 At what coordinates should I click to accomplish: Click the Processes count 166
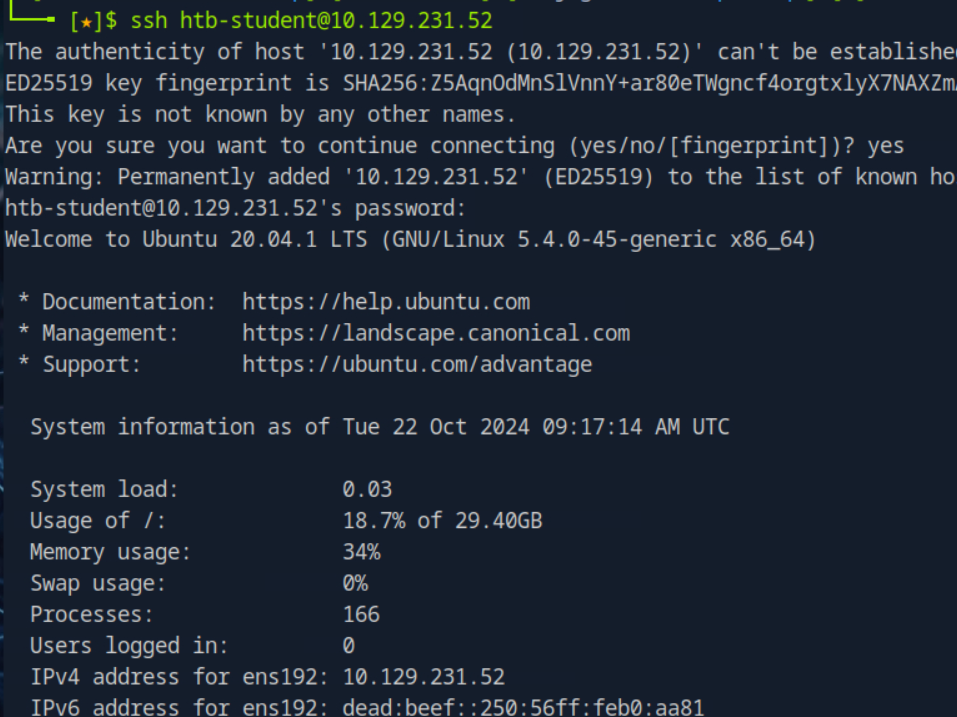tap(361, 614)
